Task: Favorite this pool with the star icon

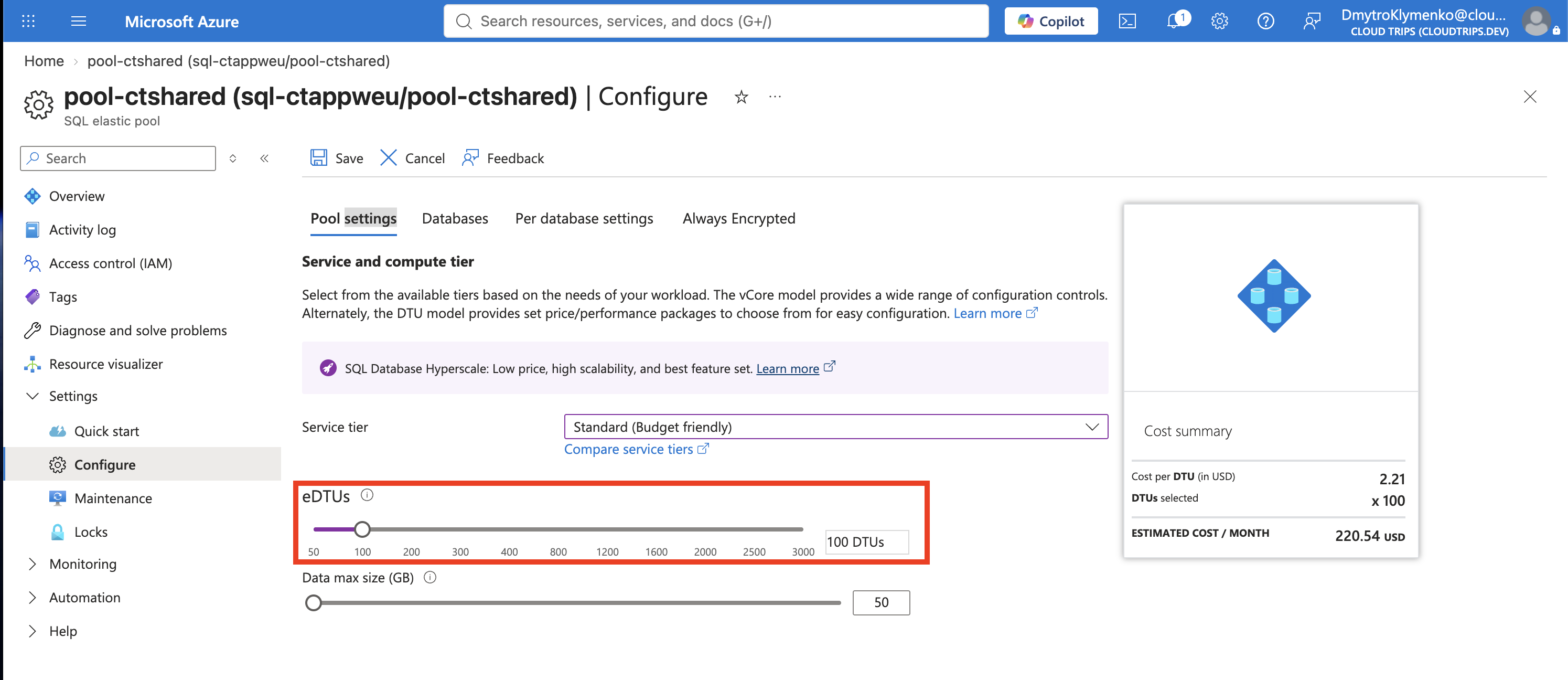Action: coord(741,97)
